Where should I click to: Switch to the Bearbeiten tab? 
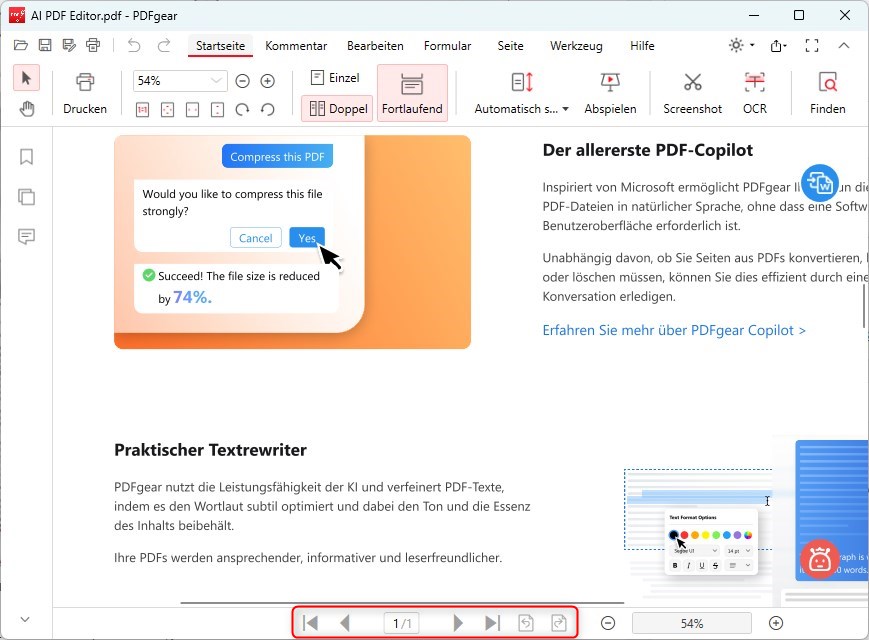pyautogui.click(x=375, y=46)
